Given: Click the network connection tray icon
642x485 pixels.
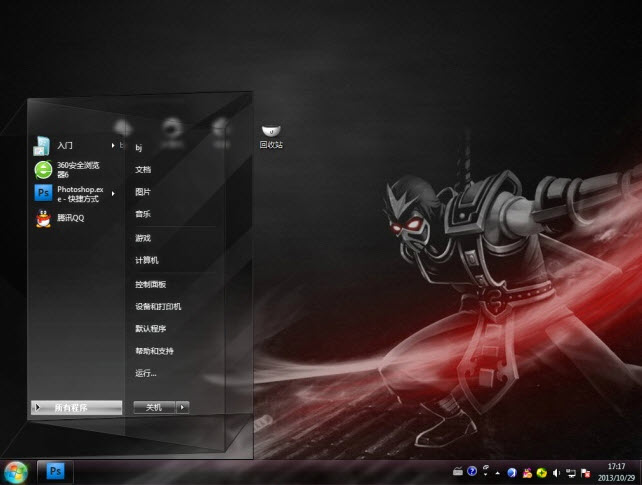Looking at the screenshot, I should click(x=571, y=473).
